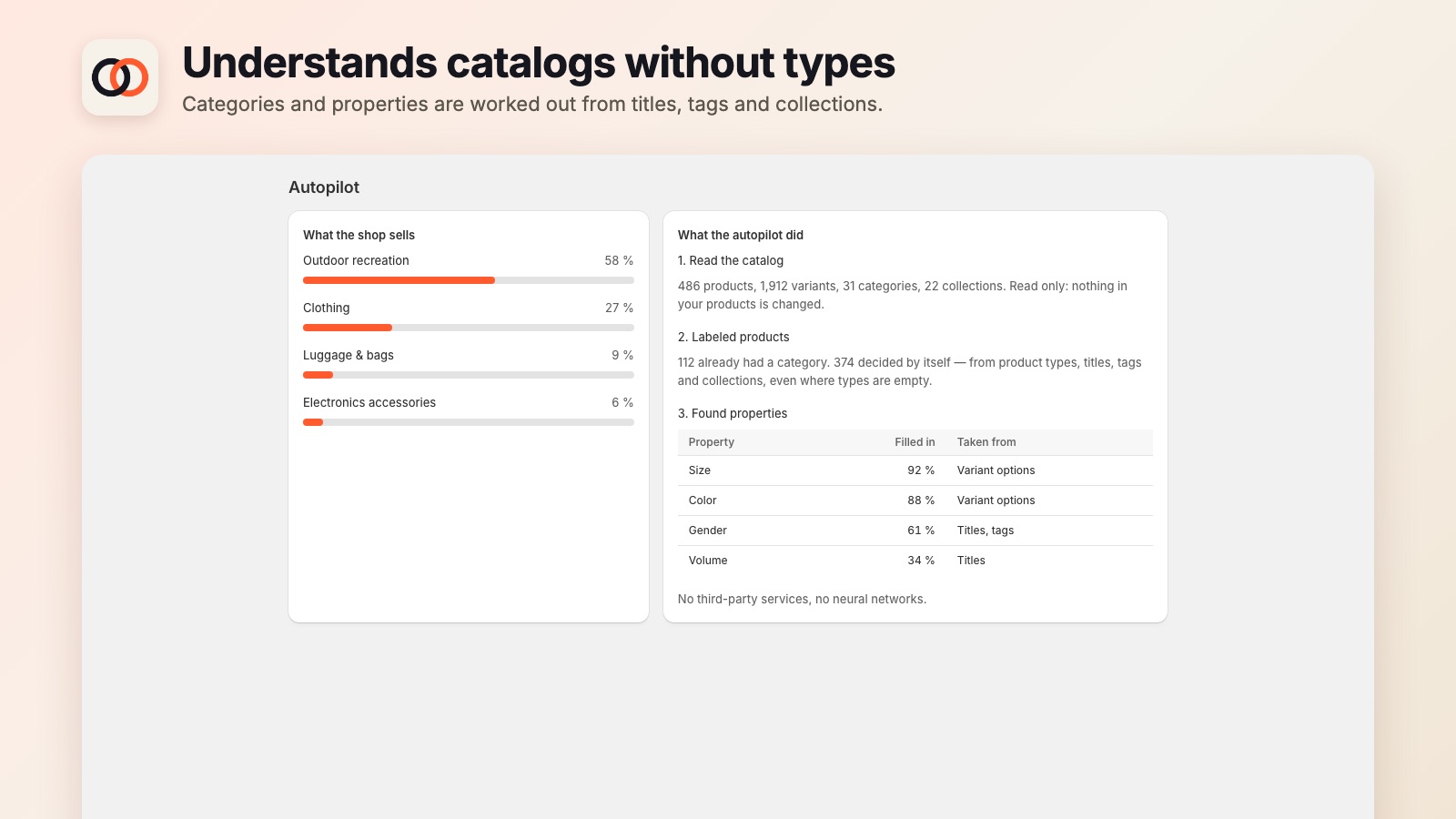1456x819 pixels.
Task: Click the 'Gender' property cell
Action: point(708,531)
